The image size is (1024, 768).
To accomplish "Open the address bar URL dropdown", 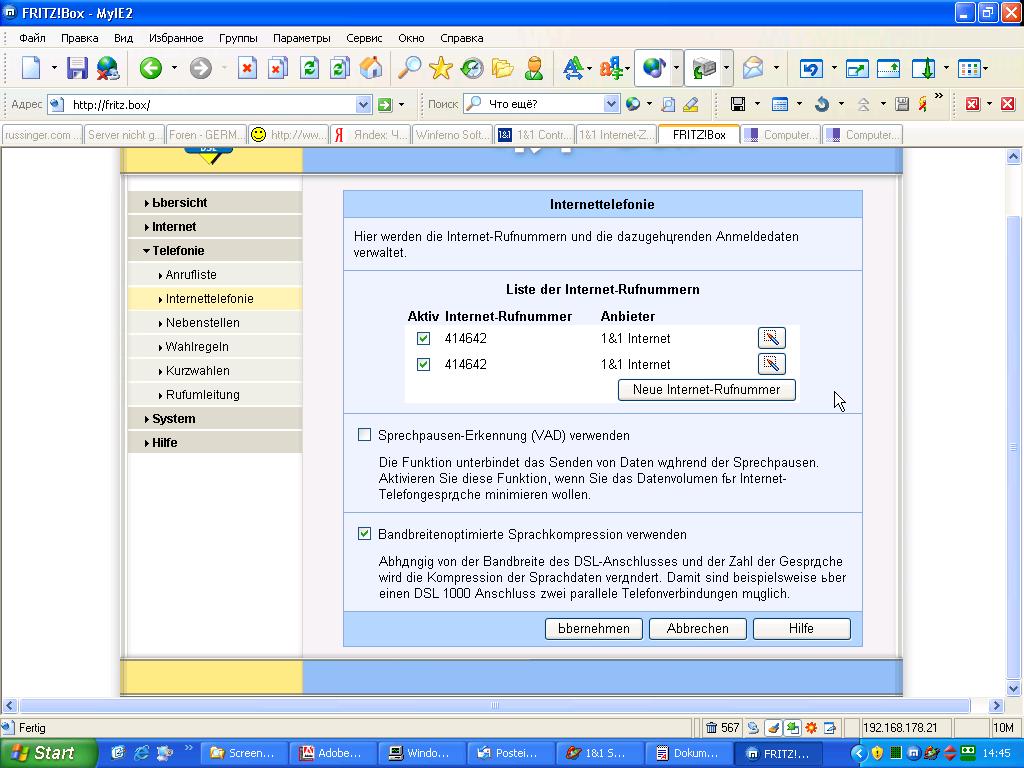I will tap(363, 104).
